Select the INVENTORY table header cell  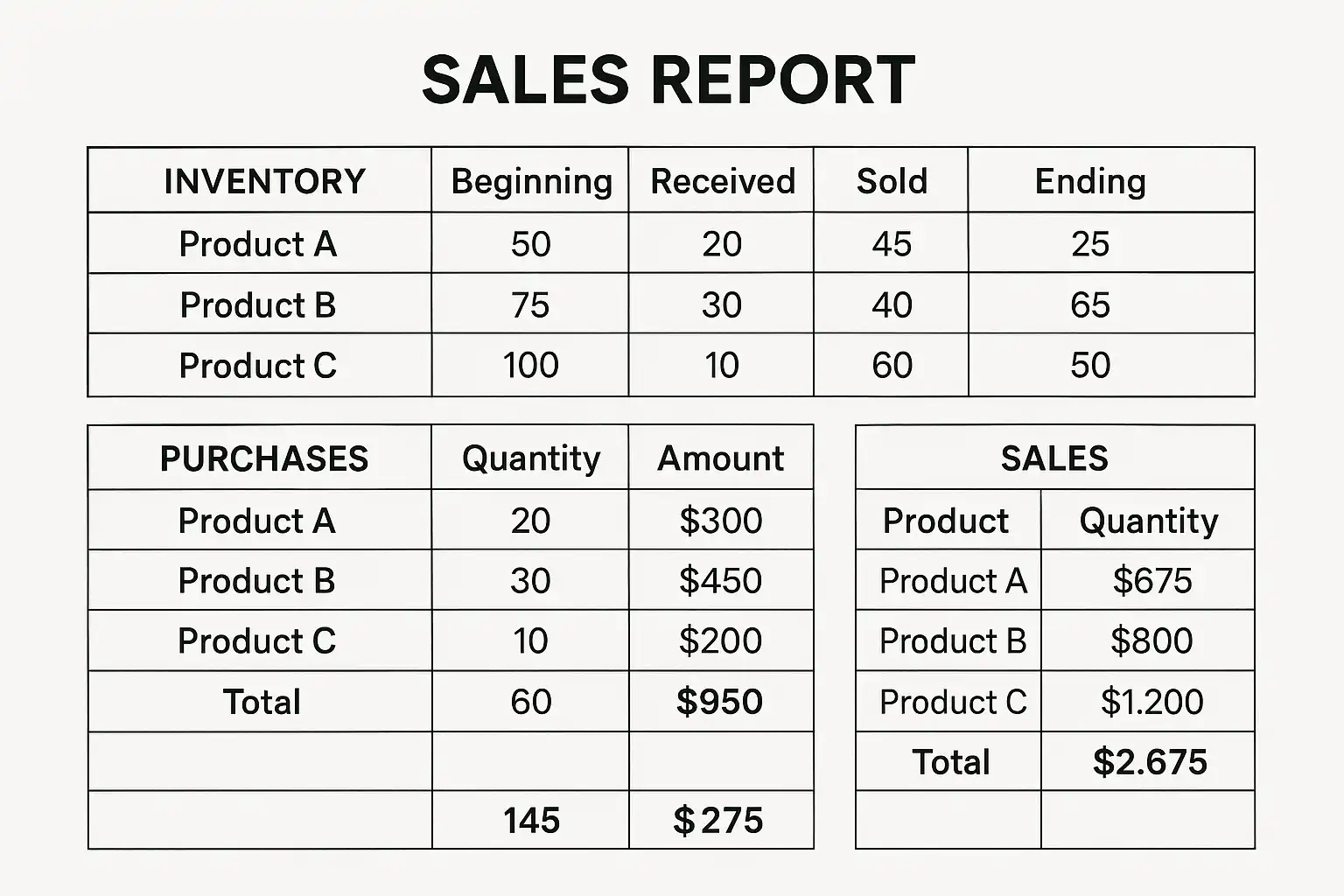click(x=264, y=181)
